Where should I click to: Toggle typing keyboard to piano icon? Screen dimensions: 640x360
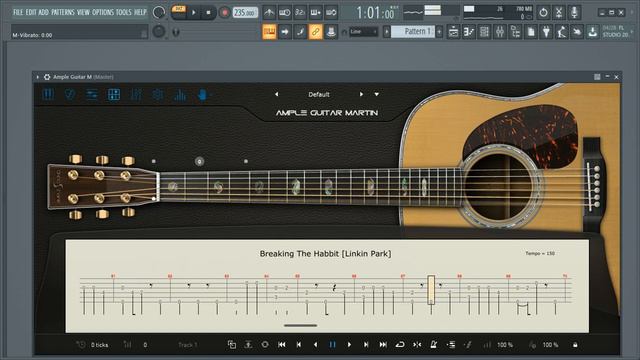pos(269,31)
